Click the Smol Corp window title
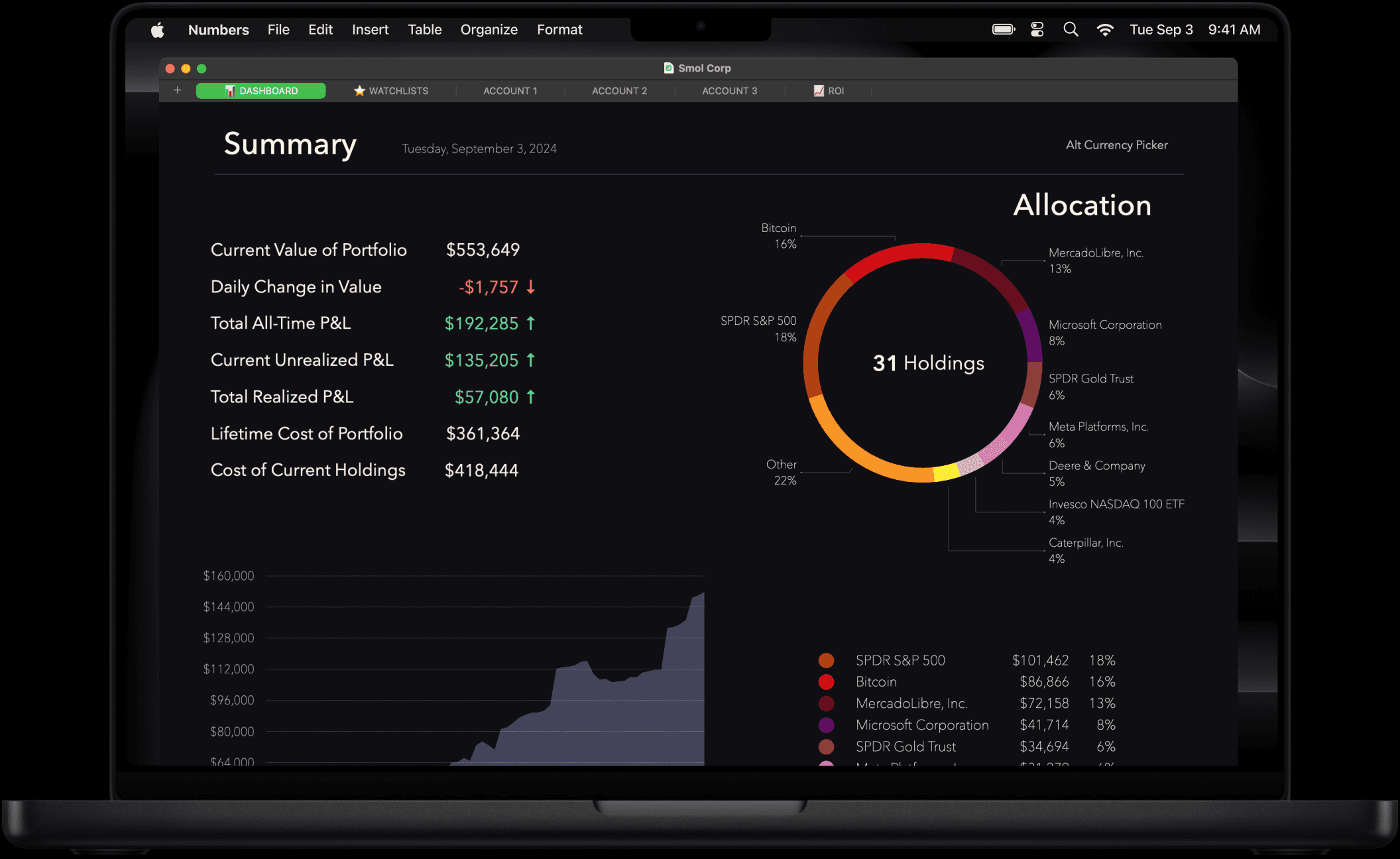1400x859 pixels. click(x=705, y=68)
